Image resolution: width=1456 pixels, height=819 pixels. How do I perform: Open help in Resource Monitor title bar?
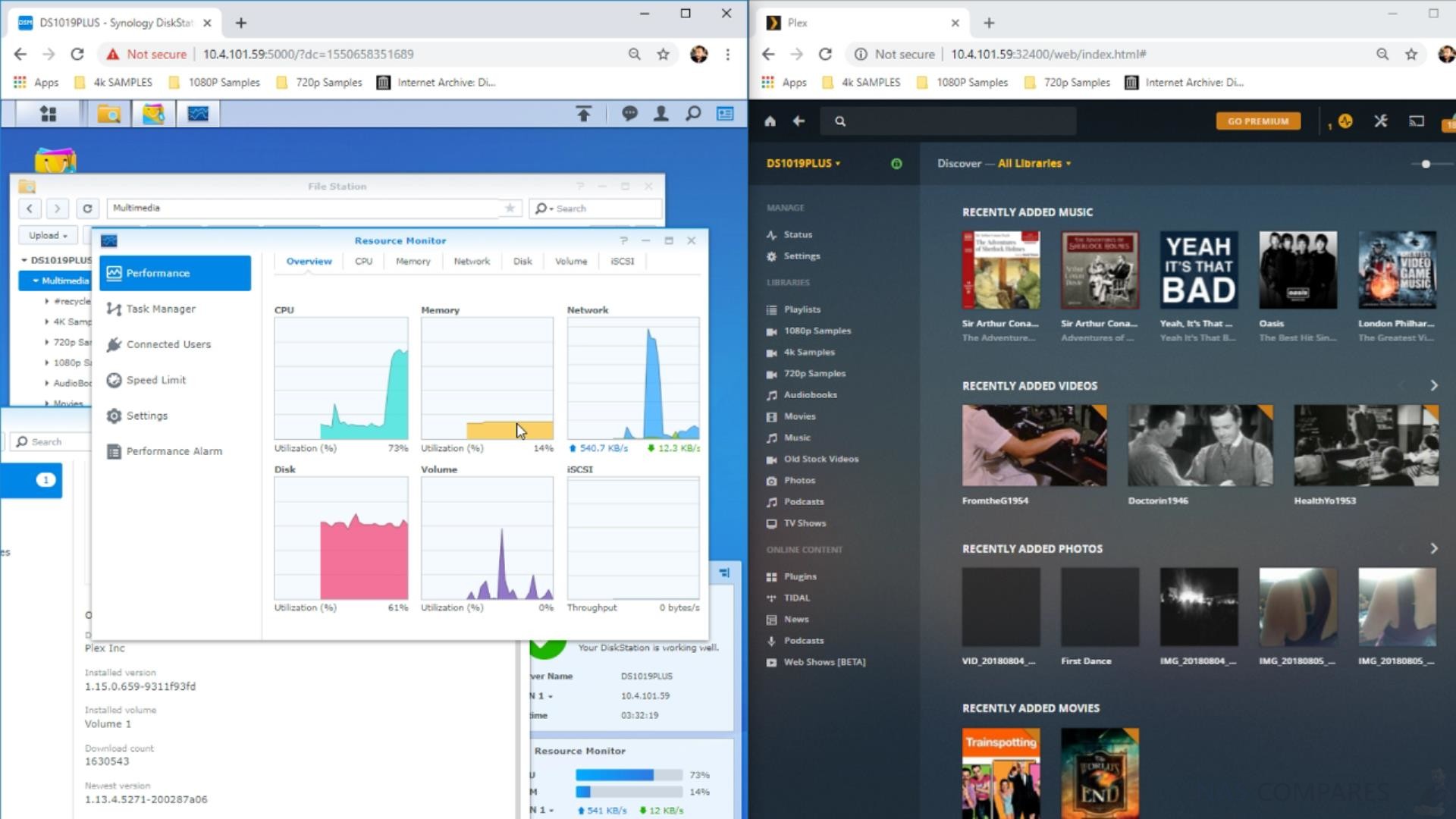(623, 240)
